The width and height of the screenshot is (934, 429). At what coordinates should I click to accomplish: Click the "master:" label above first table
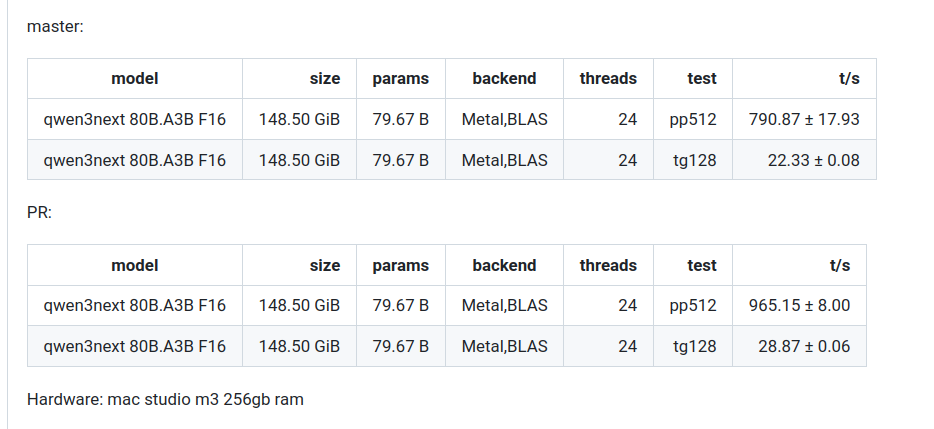coord(55,26)
